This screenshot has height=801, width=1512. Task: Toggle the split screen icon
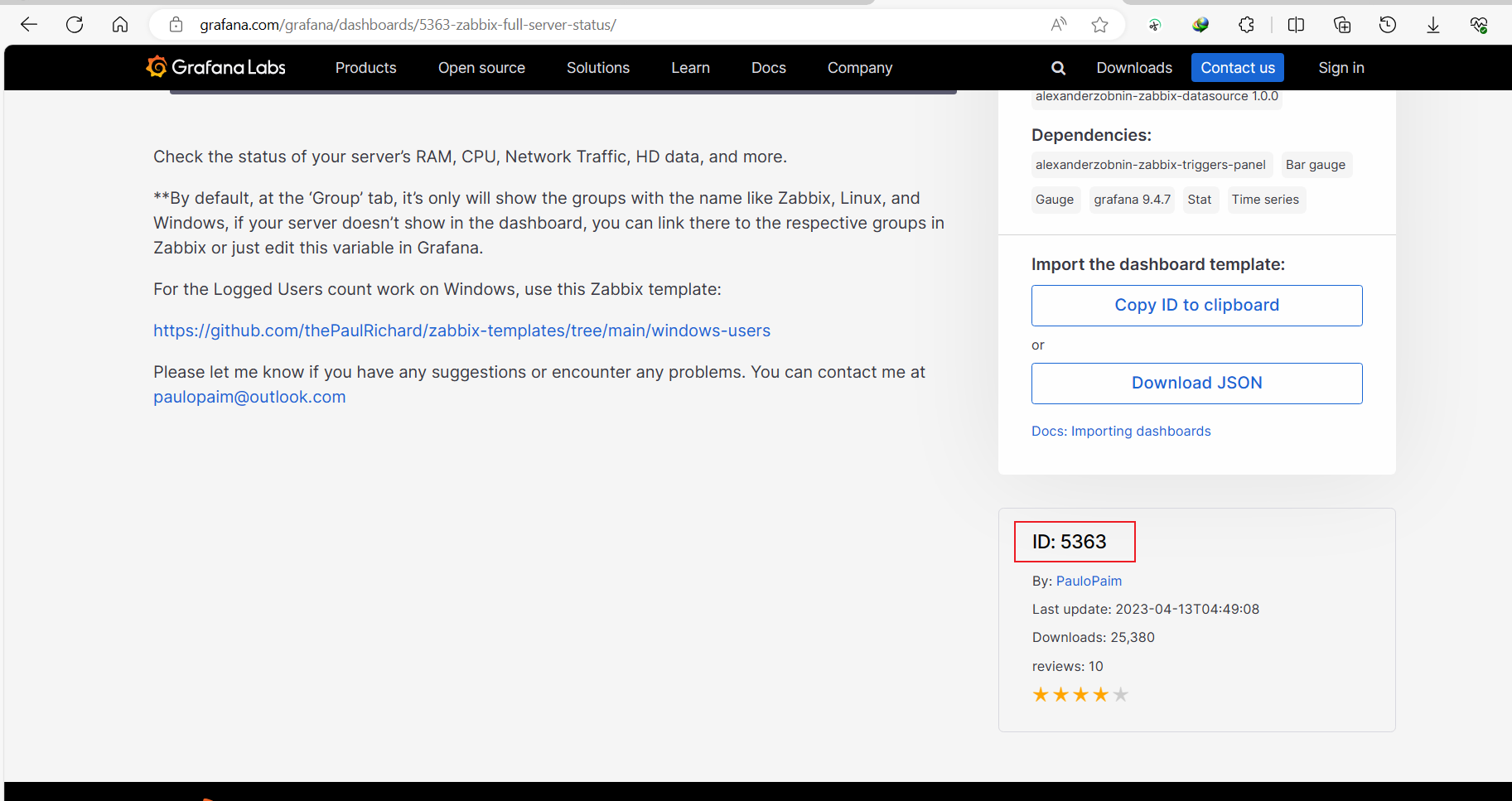(x=1297, y=25)
